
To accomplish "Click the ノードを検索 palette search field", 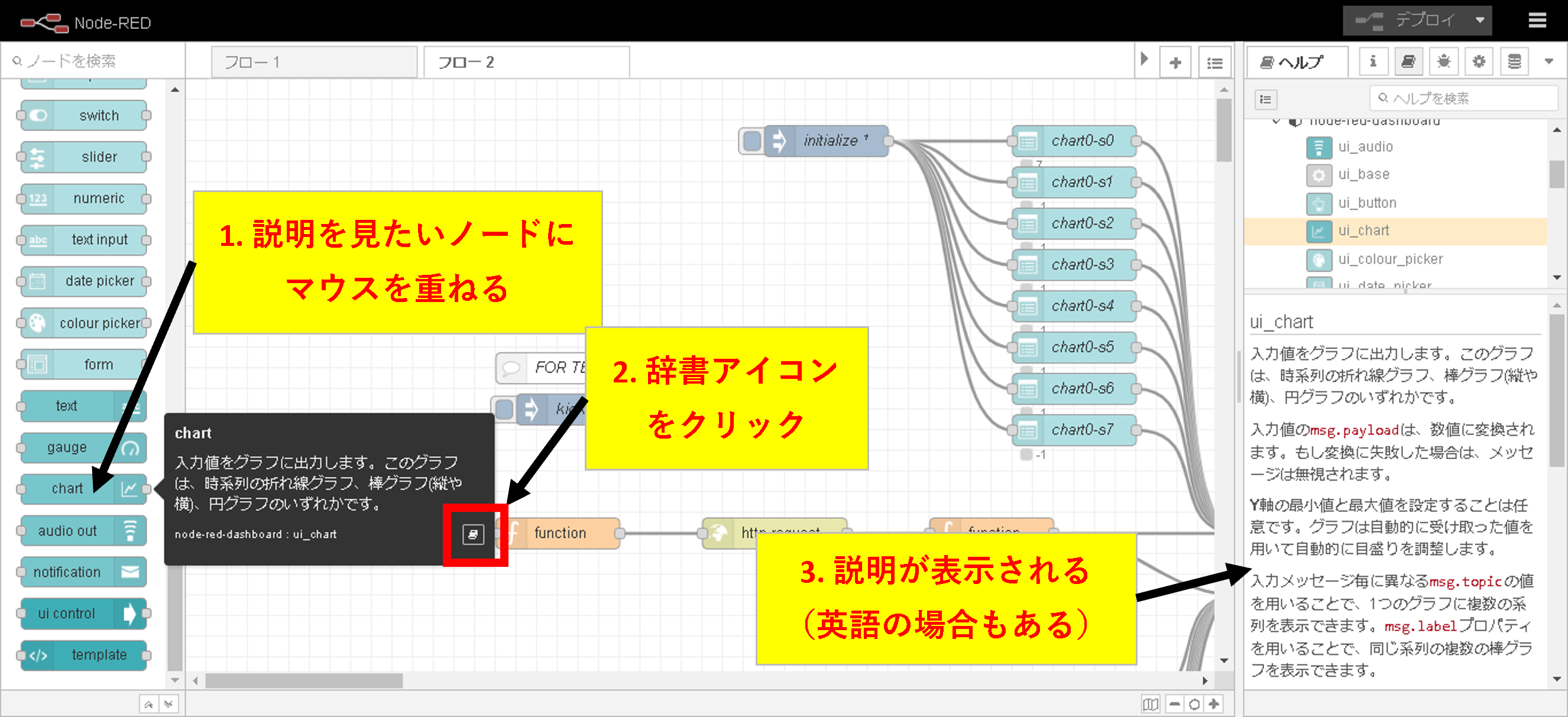I will [92, 61].
